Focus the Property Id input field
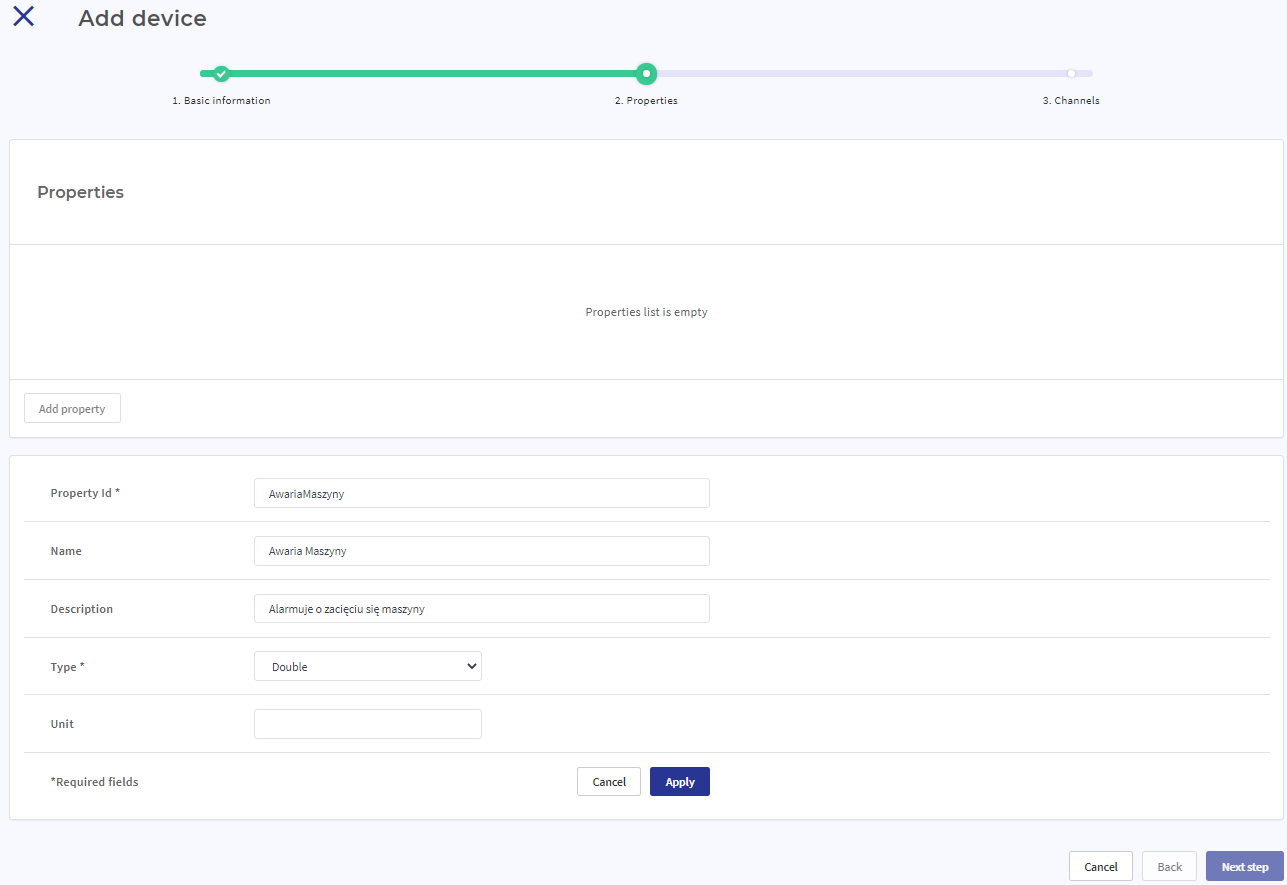1287x885 pixels. pos(482,493)
